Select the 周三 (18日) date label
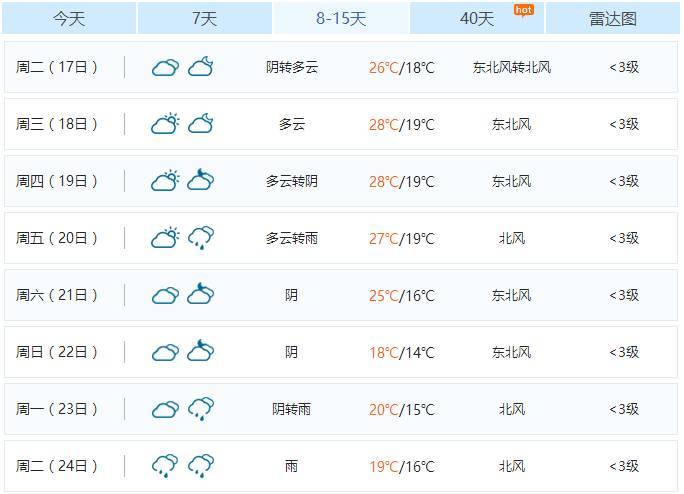This screenshot has width=684, height=494. [x=58, y=124]
